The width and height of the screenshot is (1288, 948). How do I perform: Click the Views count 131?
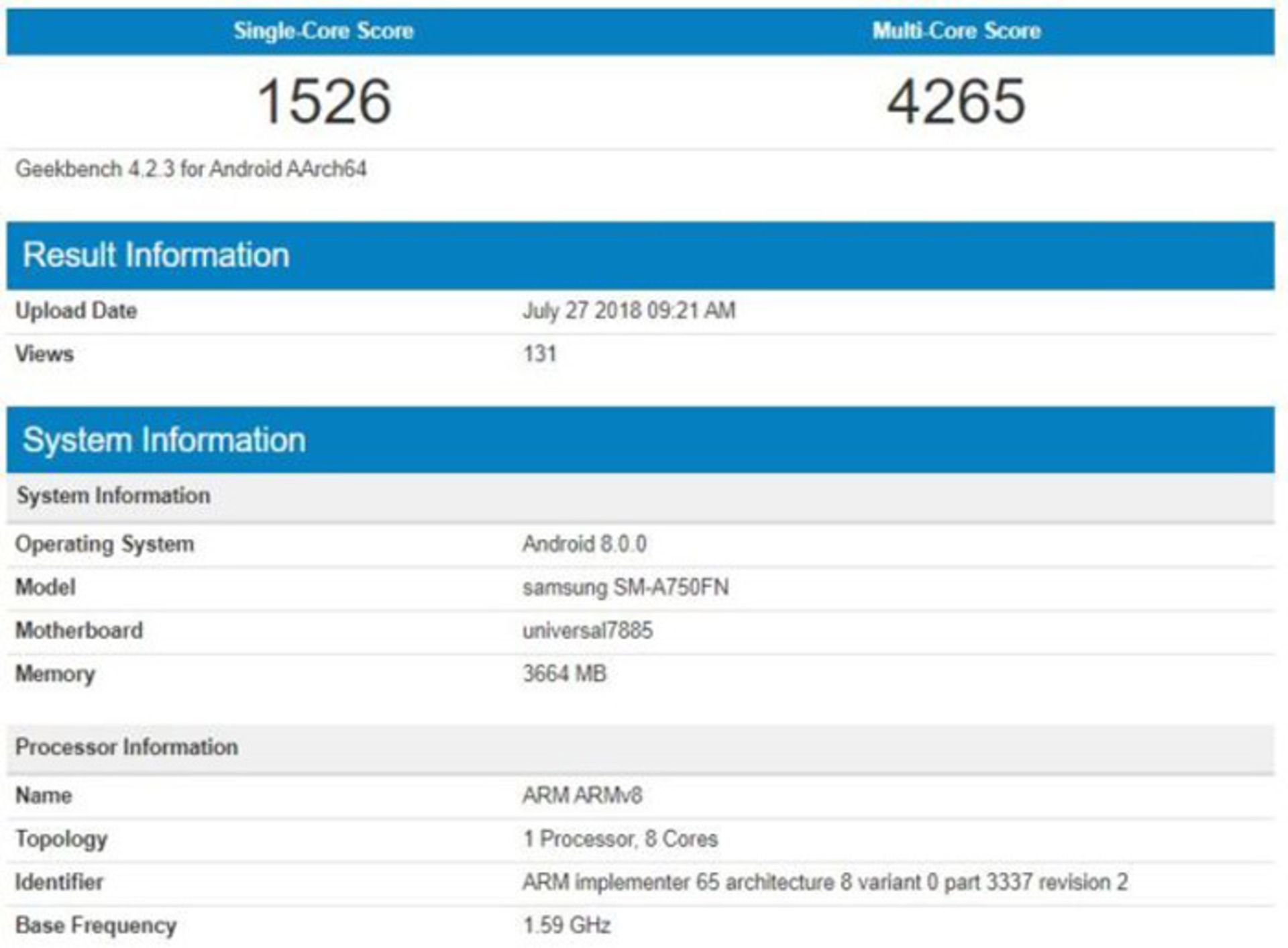point(539,354)
